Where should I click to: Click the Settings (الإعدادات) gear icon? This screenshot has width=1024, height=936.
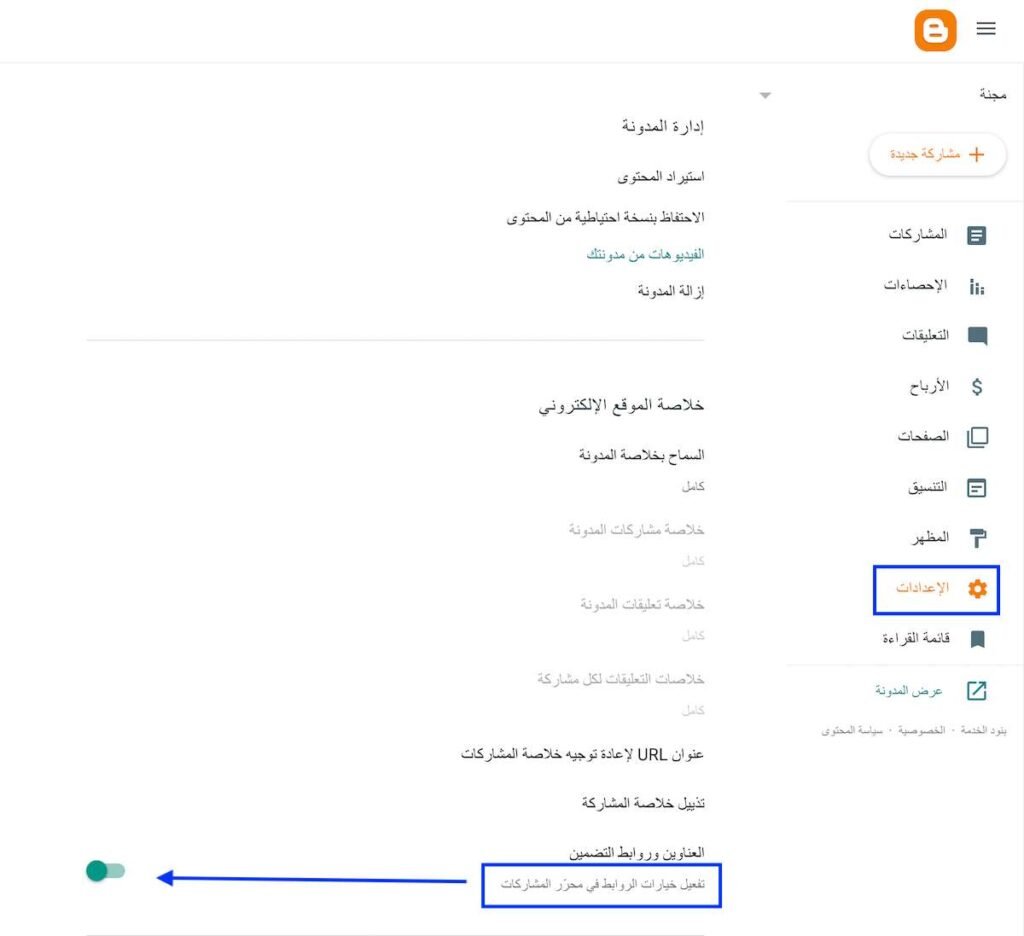pyautogui.click(x=977, y=589)
